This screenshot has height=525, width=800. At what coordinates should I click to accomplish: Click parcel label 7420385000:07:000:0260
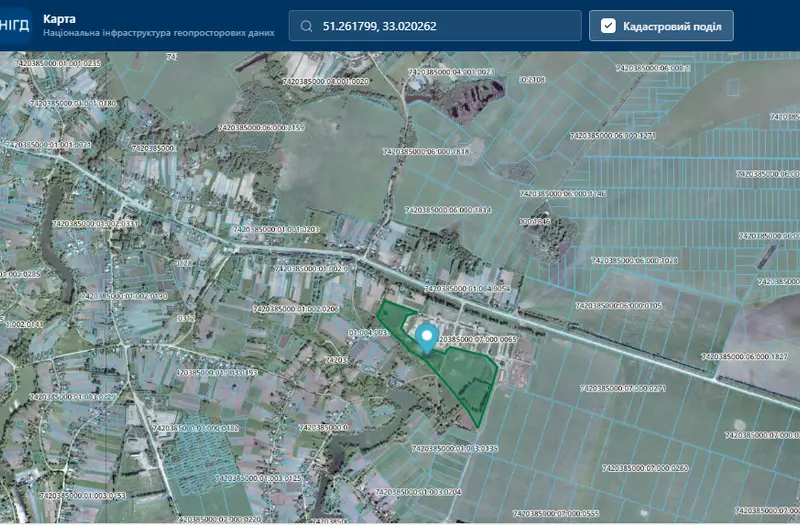[645, 468]
